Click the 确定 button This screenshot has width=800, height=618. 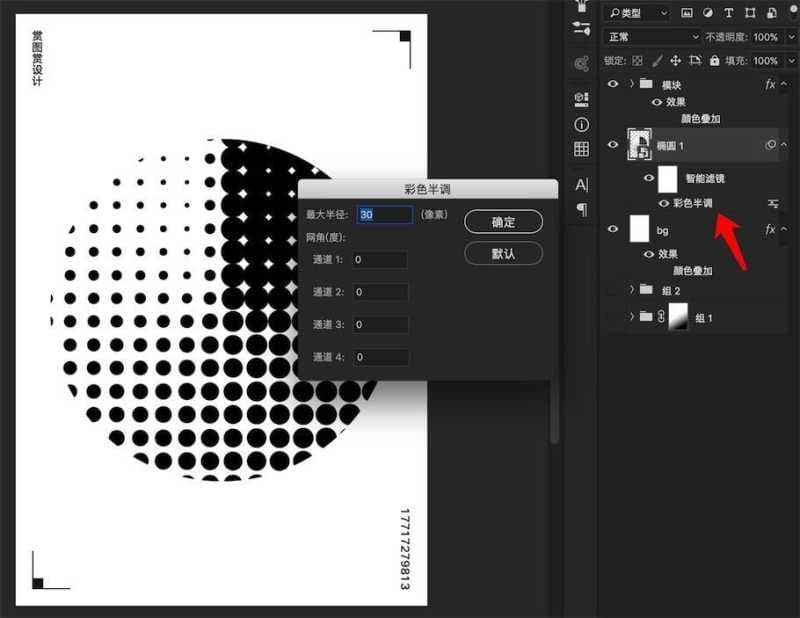click(503, 222)
